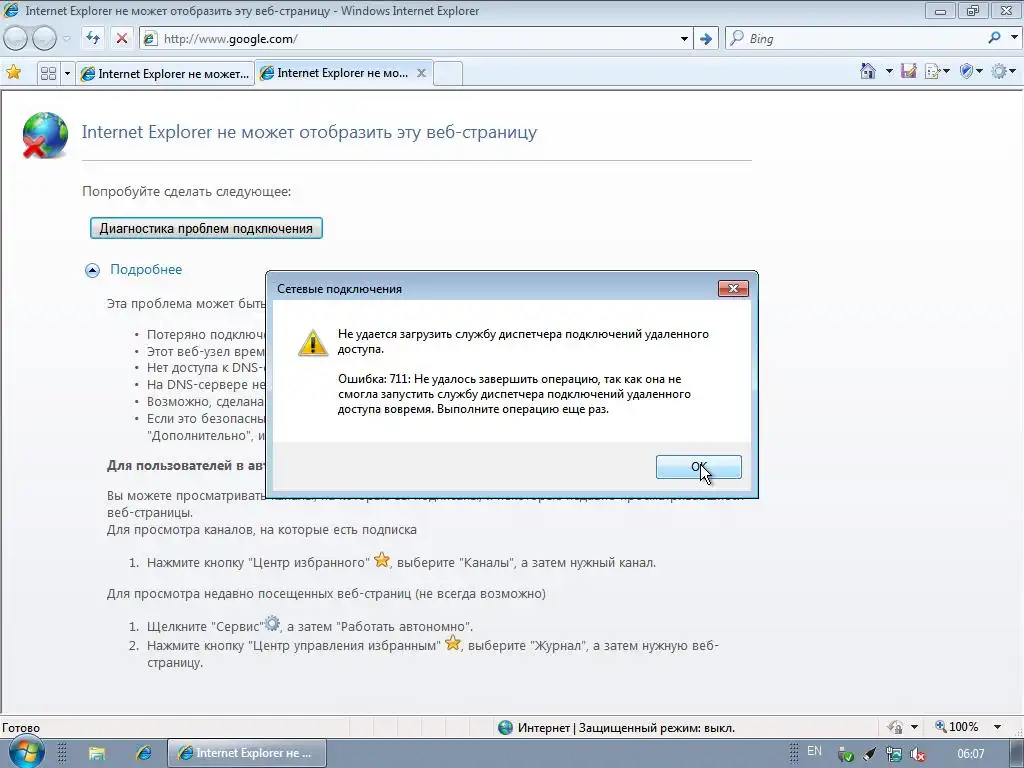Image resolution: width=1024 pixels, height=768 pixels.
Task: Click the safely remove hardware tray icon
Action: coord(846,754)
